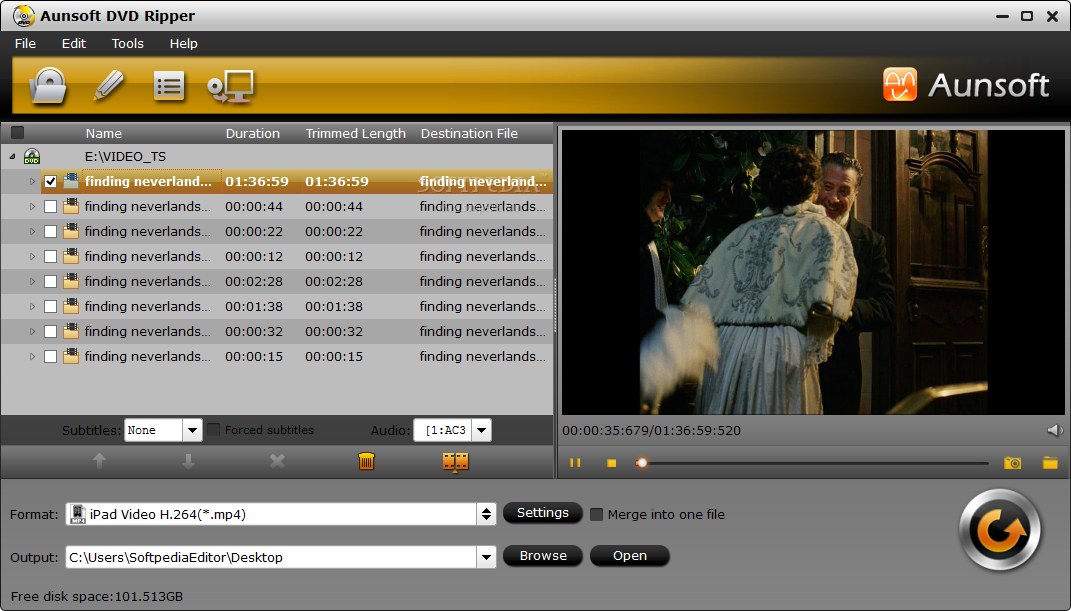Image resolution: width=1071 pixels, height=611 pixels.
Task: Click the disc-to-computer toolbar icon
Action: click(x=231, y=86)
